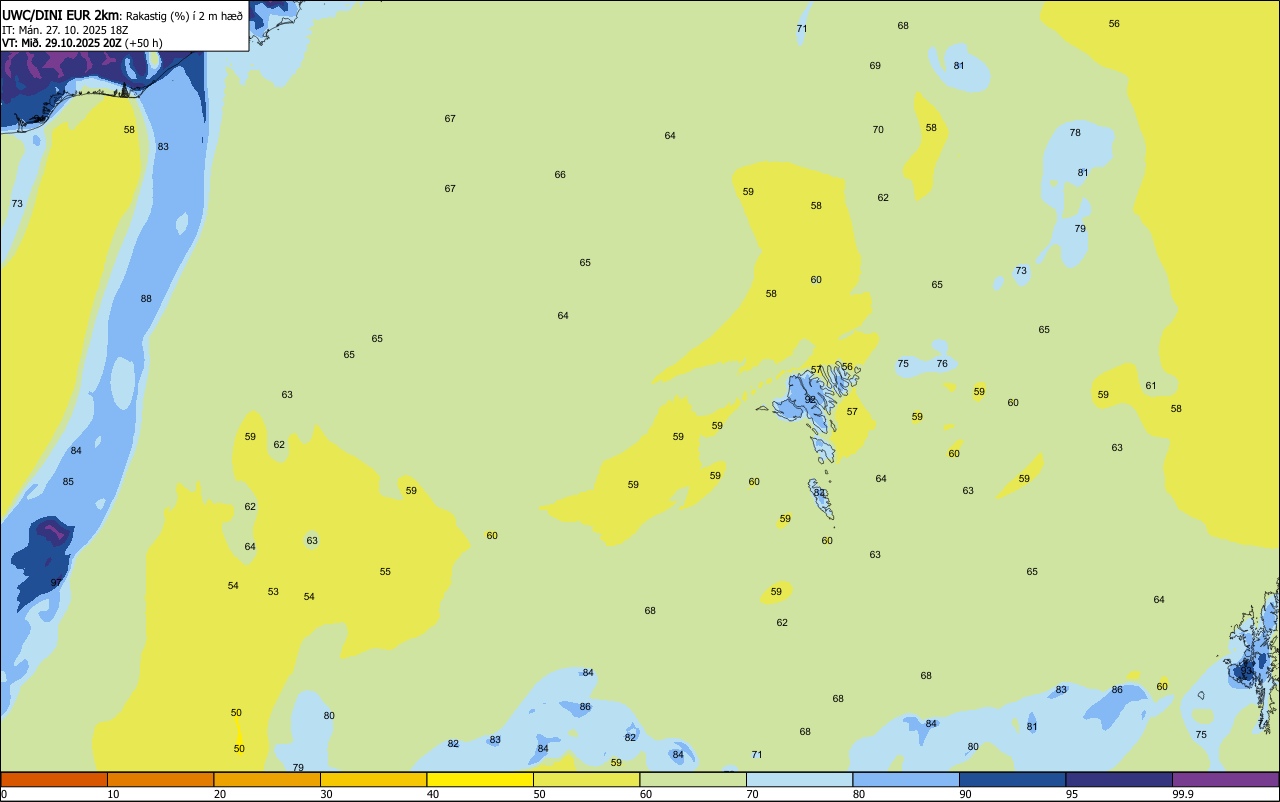1280x802 pixels.
Task: Click the 97 humidity value on the dark blue patch
Action: point(56,583)
